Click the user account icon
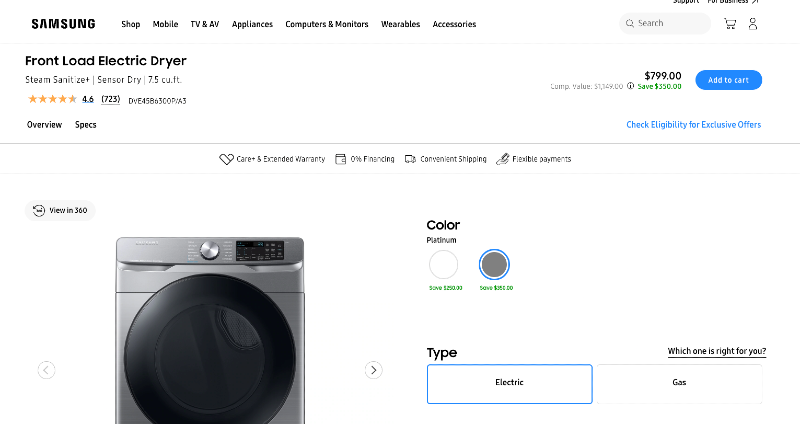The width and height of the screenshot is (800, 424). coord(753,24)
